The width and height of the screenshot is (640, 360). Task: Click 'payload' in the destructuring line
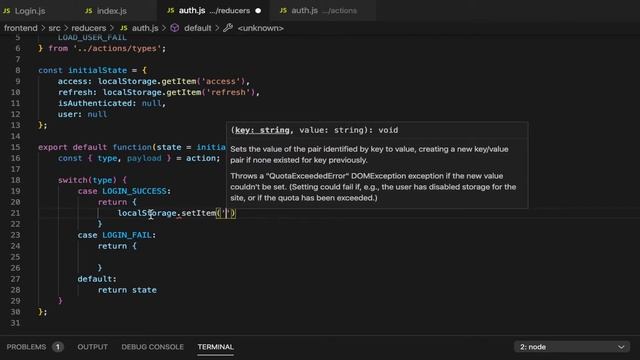point(144,158)
